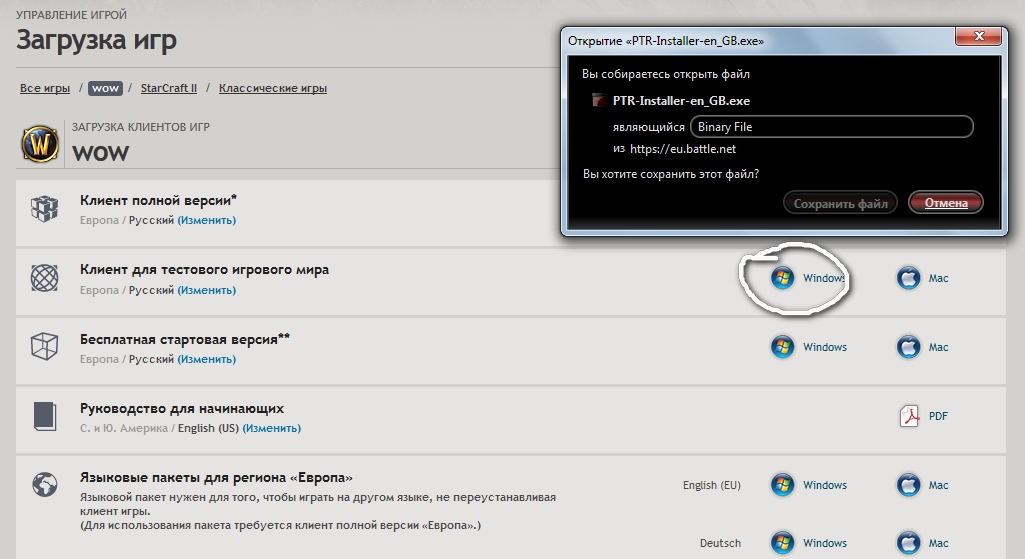Download test realm client Windows link text
Image resolution: width=1025 pixels, height=559 pixels.
tap(824, 278)
